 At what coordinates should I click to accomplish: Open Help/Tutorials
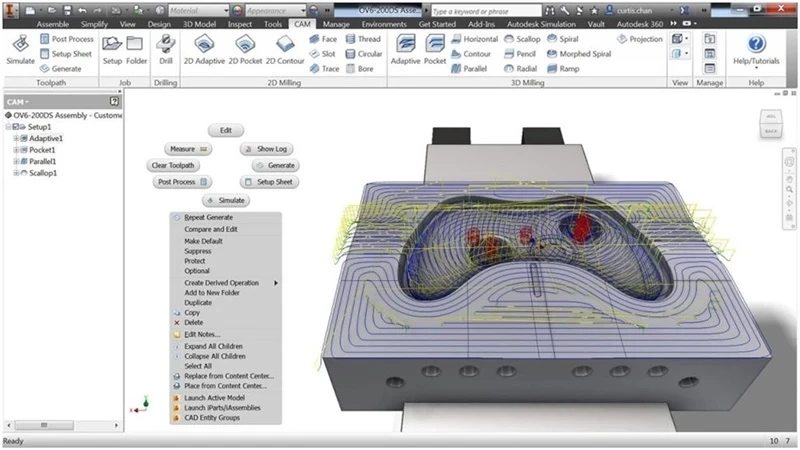756,49
